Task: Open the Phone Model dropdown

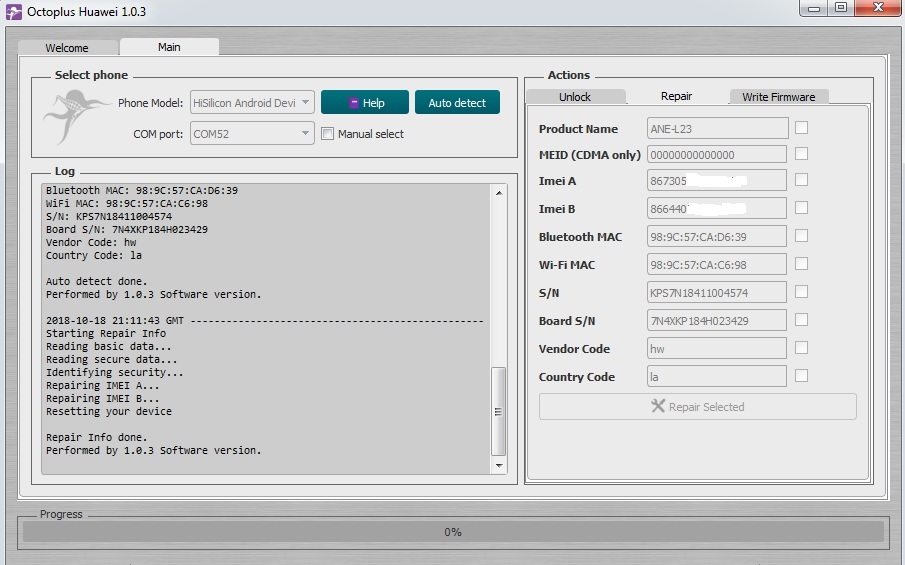Action: [252, 103]
